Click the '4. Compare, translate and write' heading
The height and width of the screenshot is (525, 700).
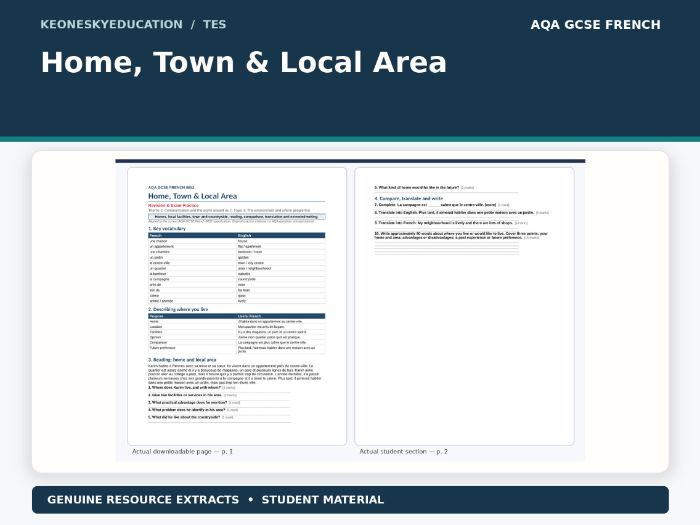coord(409,198)
